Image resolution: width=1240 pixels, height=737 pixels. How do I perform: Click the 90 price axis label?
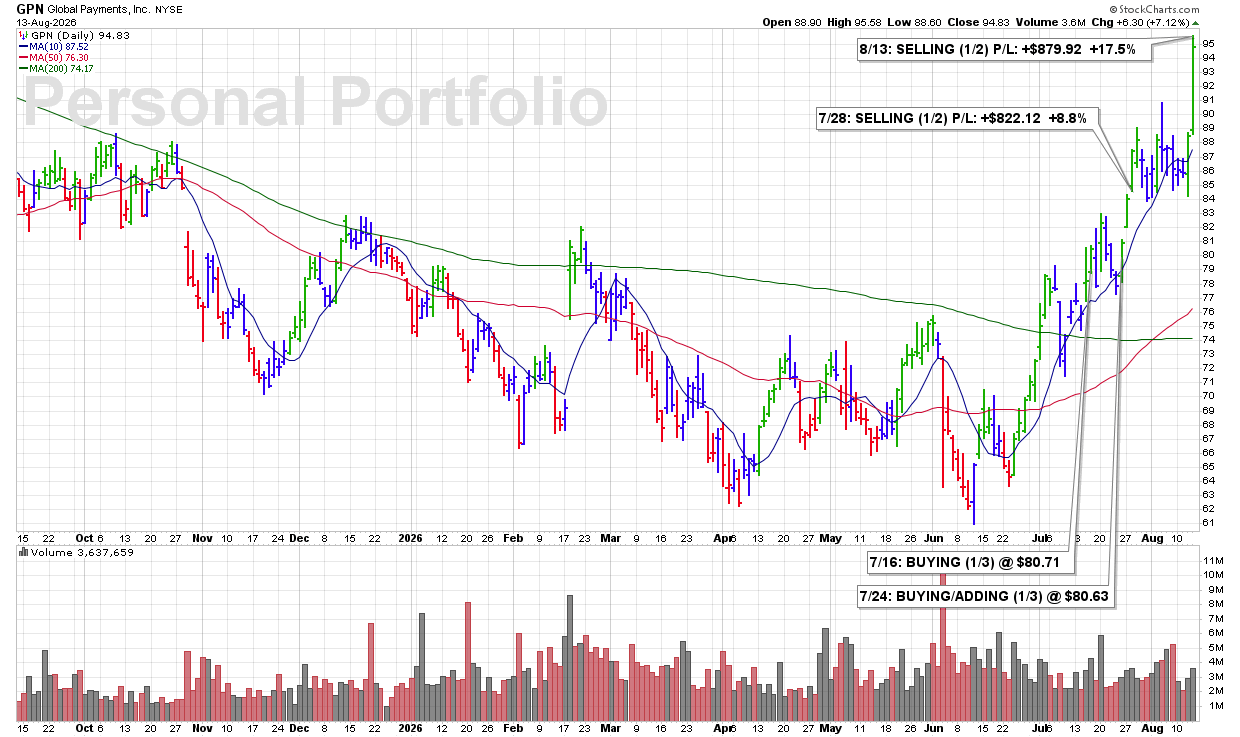click(x=1209, y=114)
